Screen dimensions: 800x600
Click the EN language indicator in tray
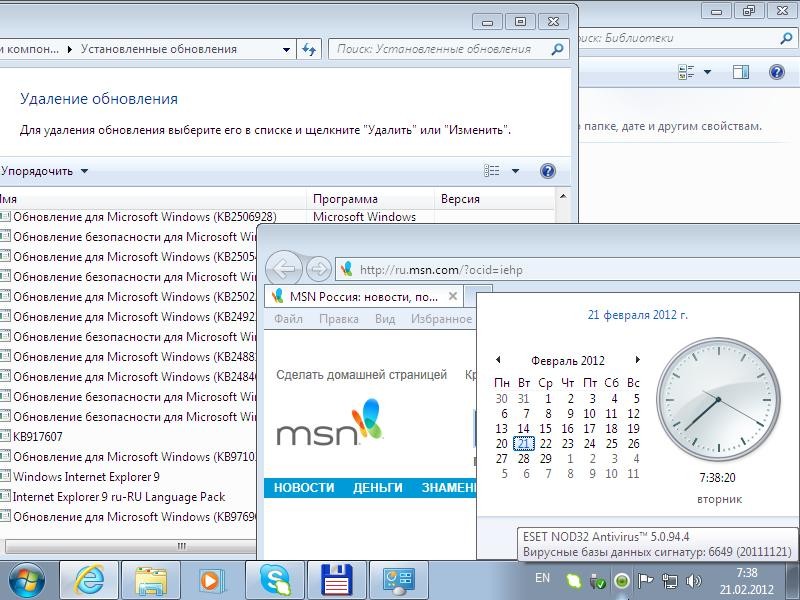pos(542,578)
